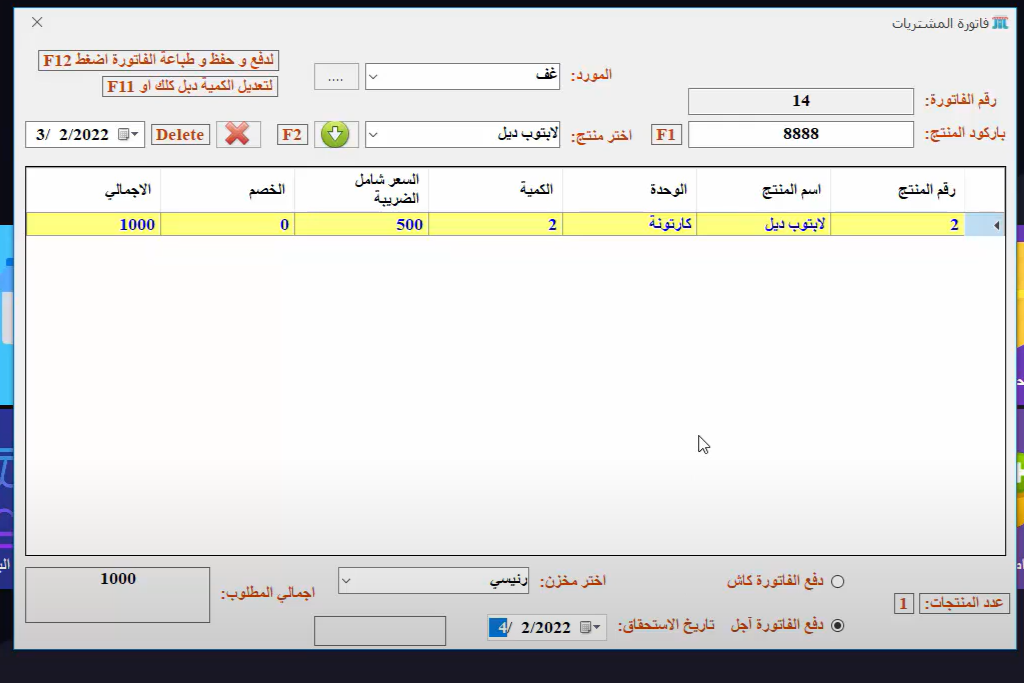Close the purchase invoice window
The height and width of the screenshot is (683, 1024).
coord(37,22)
